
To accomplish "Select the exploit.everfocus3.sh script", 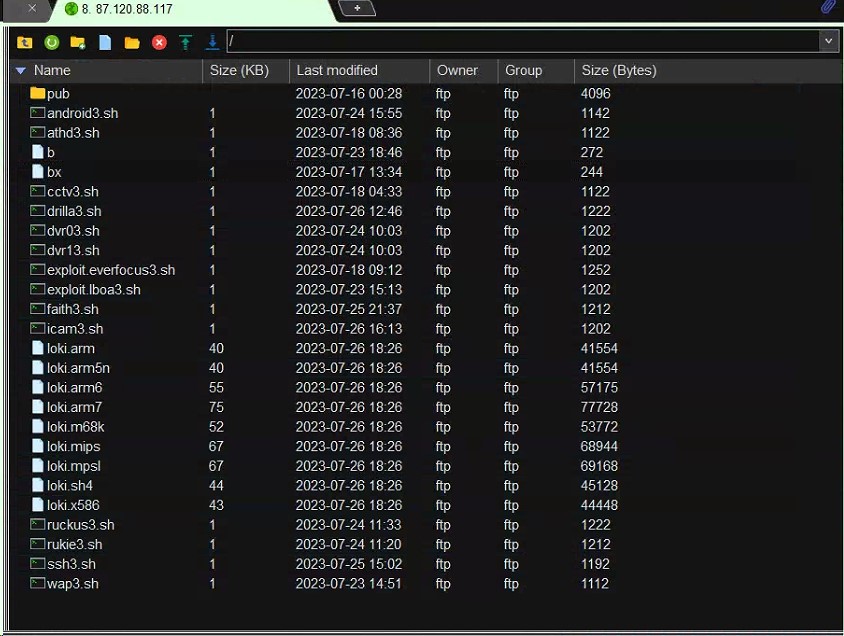I will pyautogui.click(x=110, y=270).
